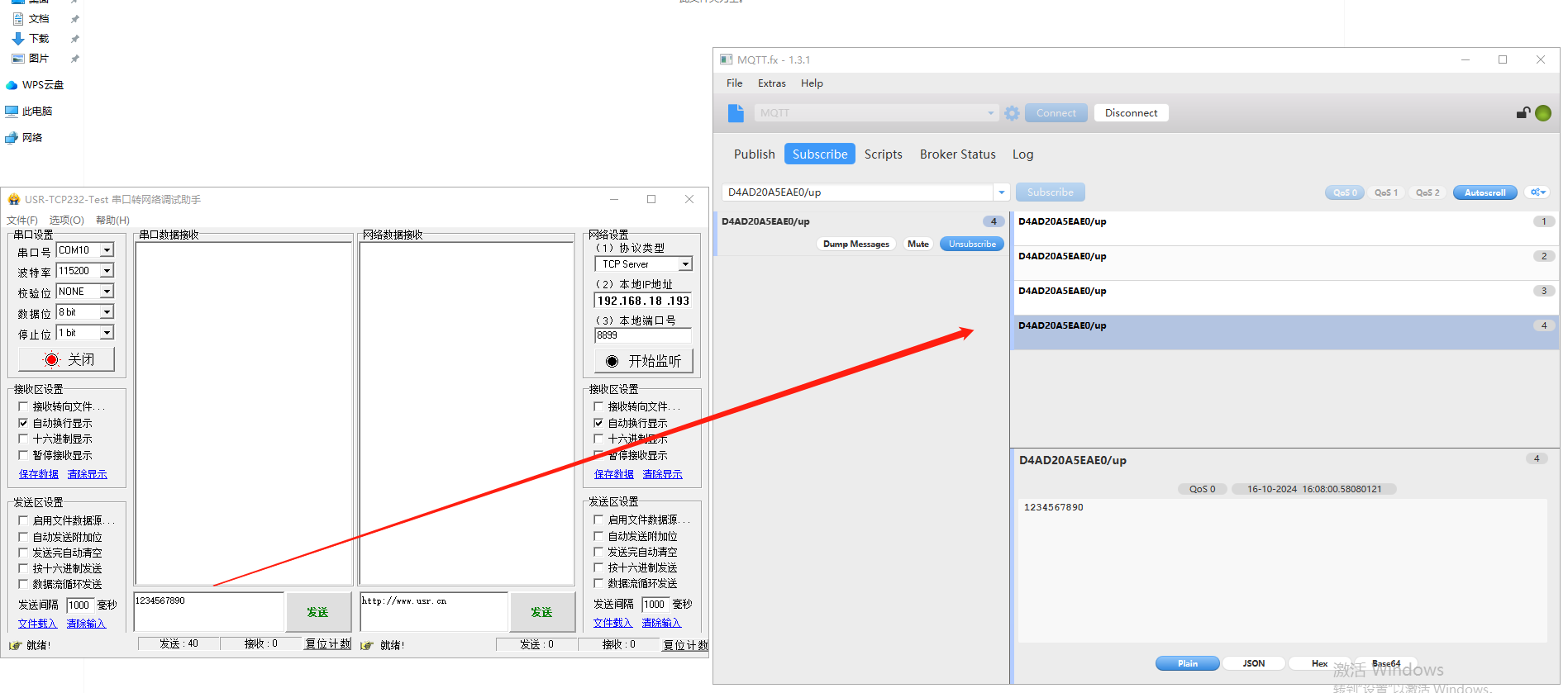The width and height of the screenshot is (1568, 693).
Task: Click the Unsubscribe button
Action: tap(972, 244)
